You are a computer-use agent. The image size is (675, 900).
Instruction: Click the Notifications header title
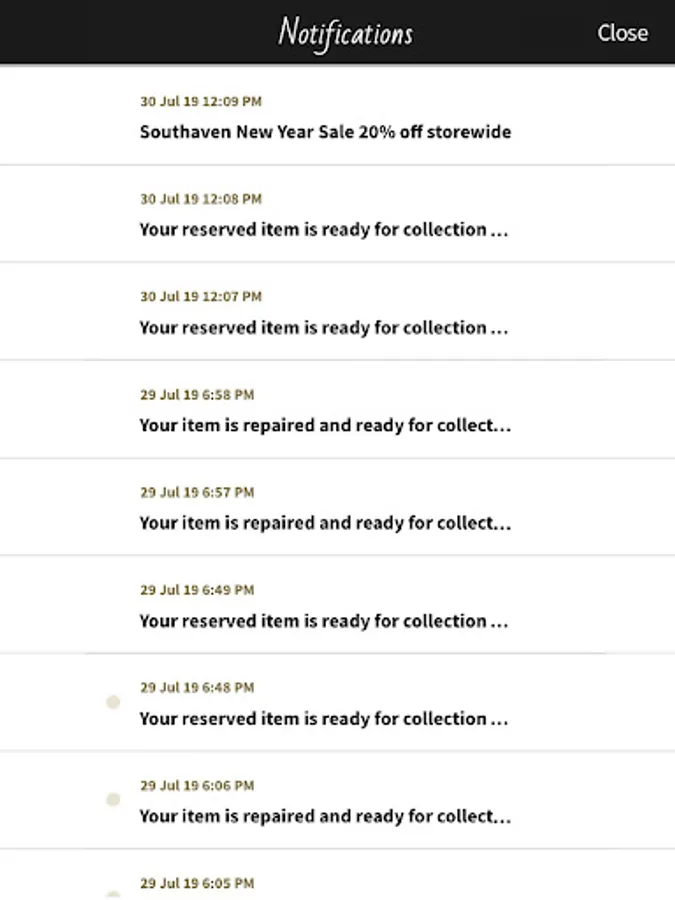pyautogui.click(x=345, y=33)
